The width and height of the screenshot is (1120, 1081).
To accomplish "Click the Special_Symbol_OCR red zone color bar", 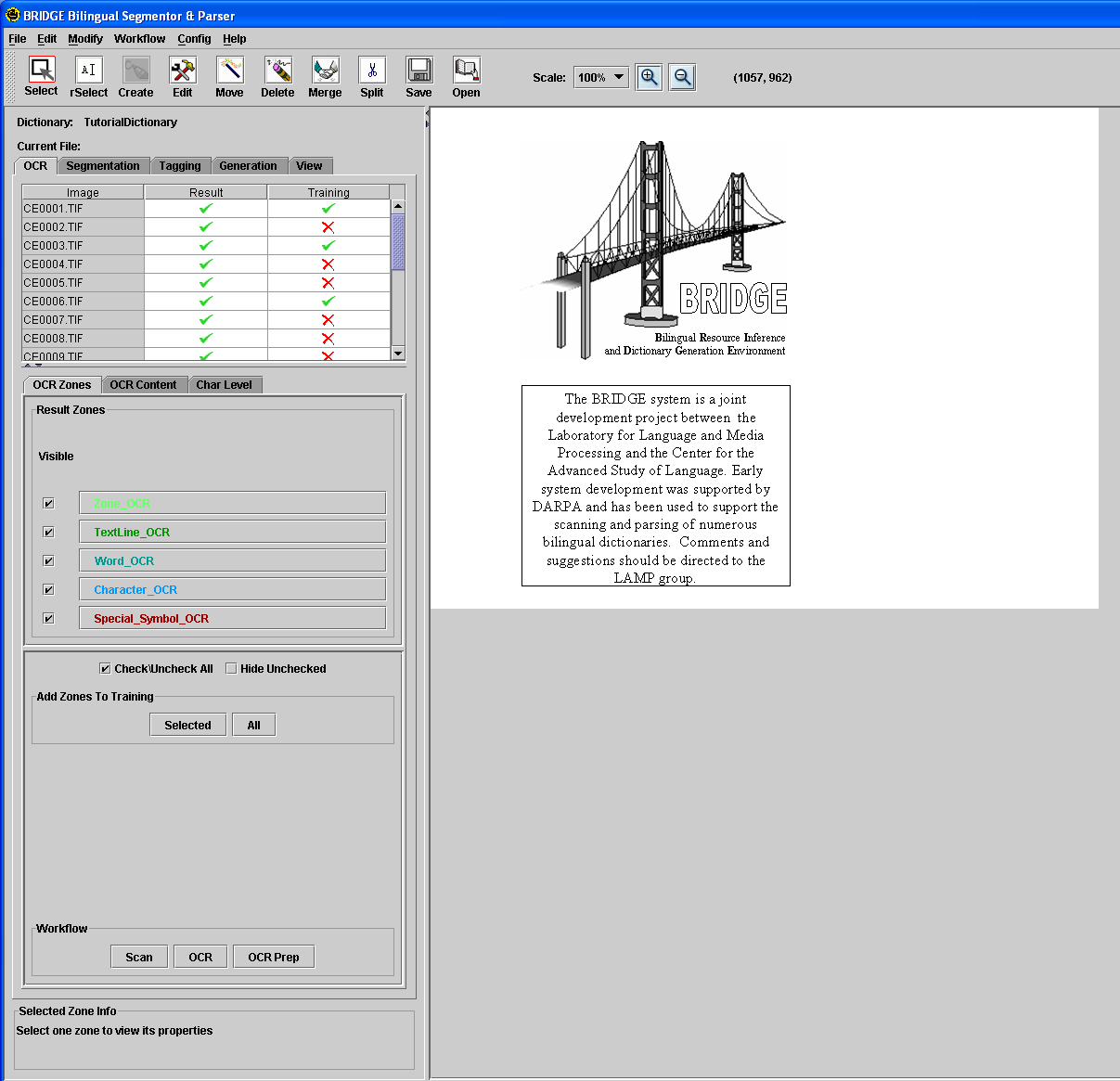I will point(232,619).
